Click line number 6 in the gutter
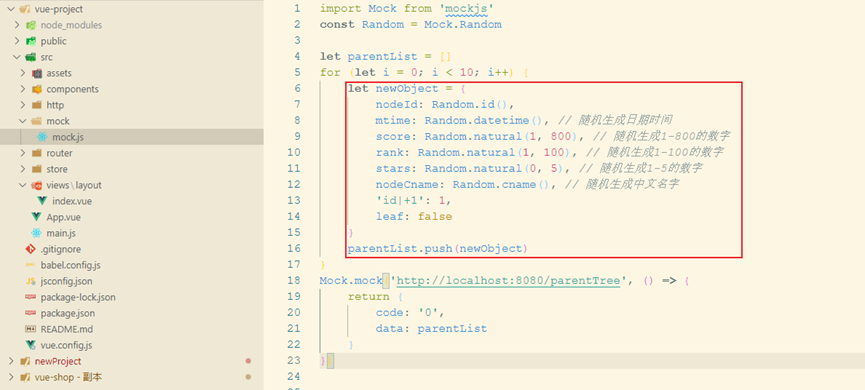Image resolution: width=865 pixels, height=390 pixels. click(x=297, y=89)
